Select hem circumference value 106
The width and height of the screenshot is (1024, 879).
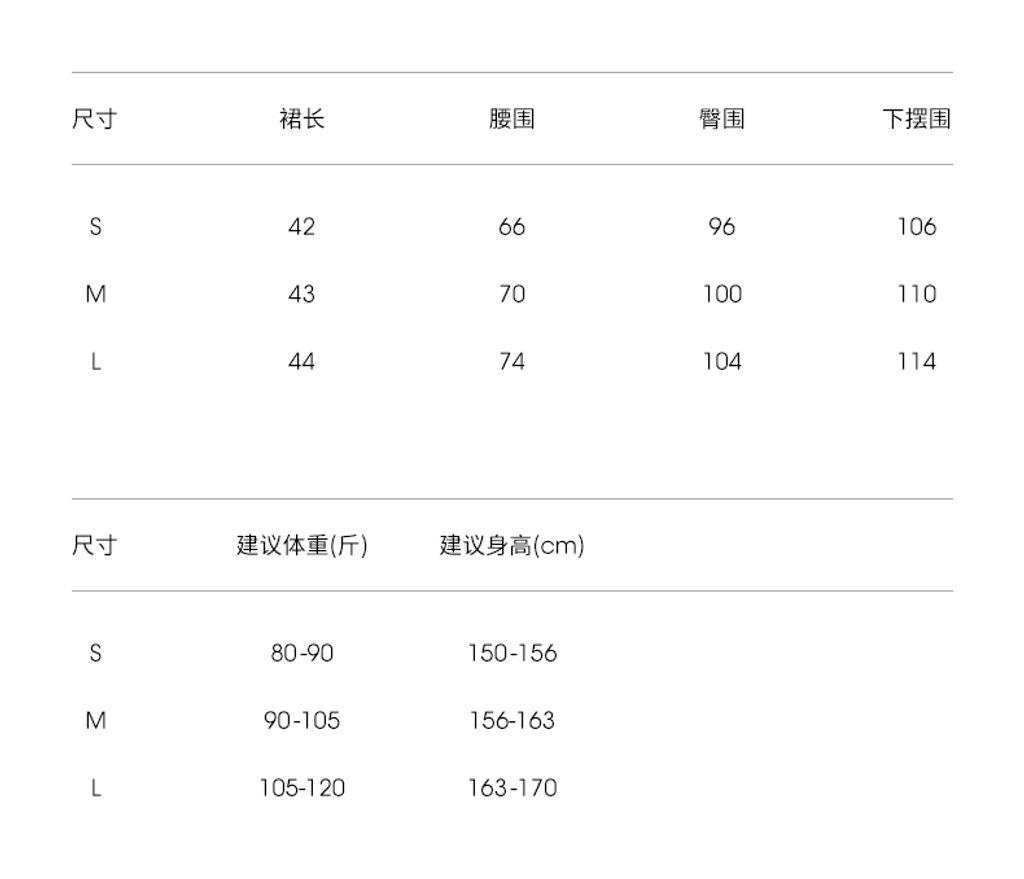coord(916,227)
